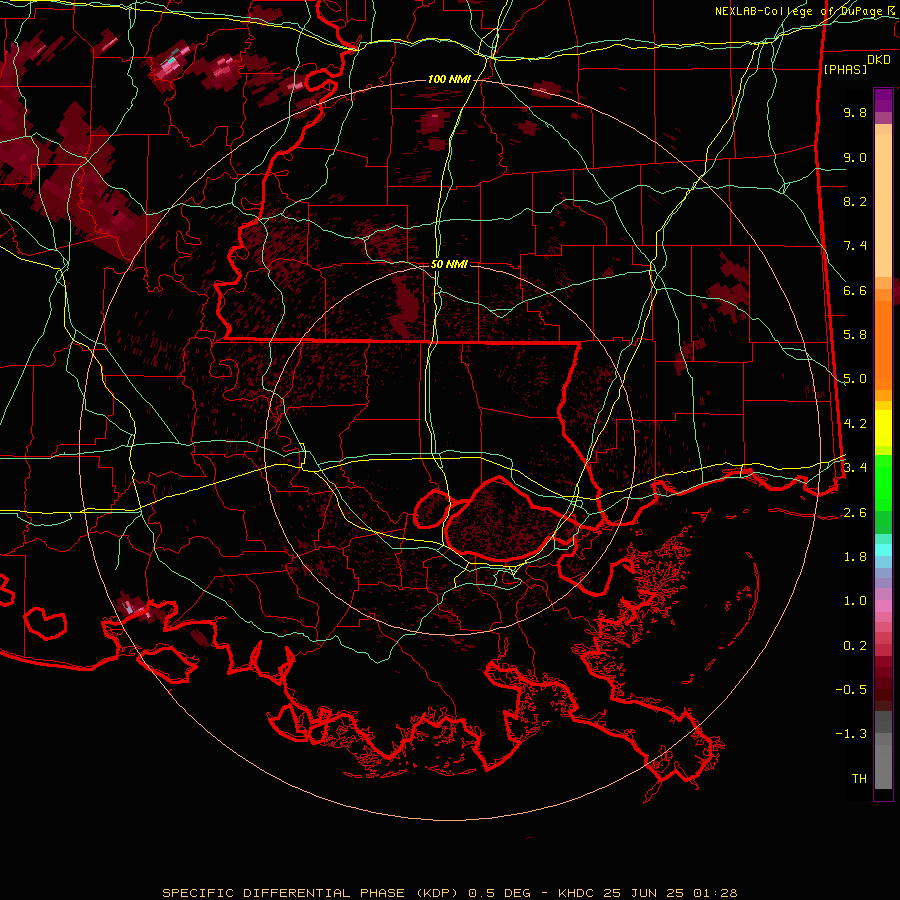
Task: Select the -1.3 scale label
Action: pos(851,734)
